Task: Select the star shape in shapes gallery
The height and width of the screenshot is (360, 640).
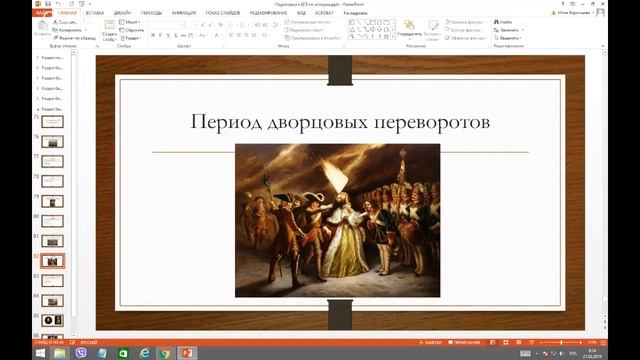Action: pos(386,37)
